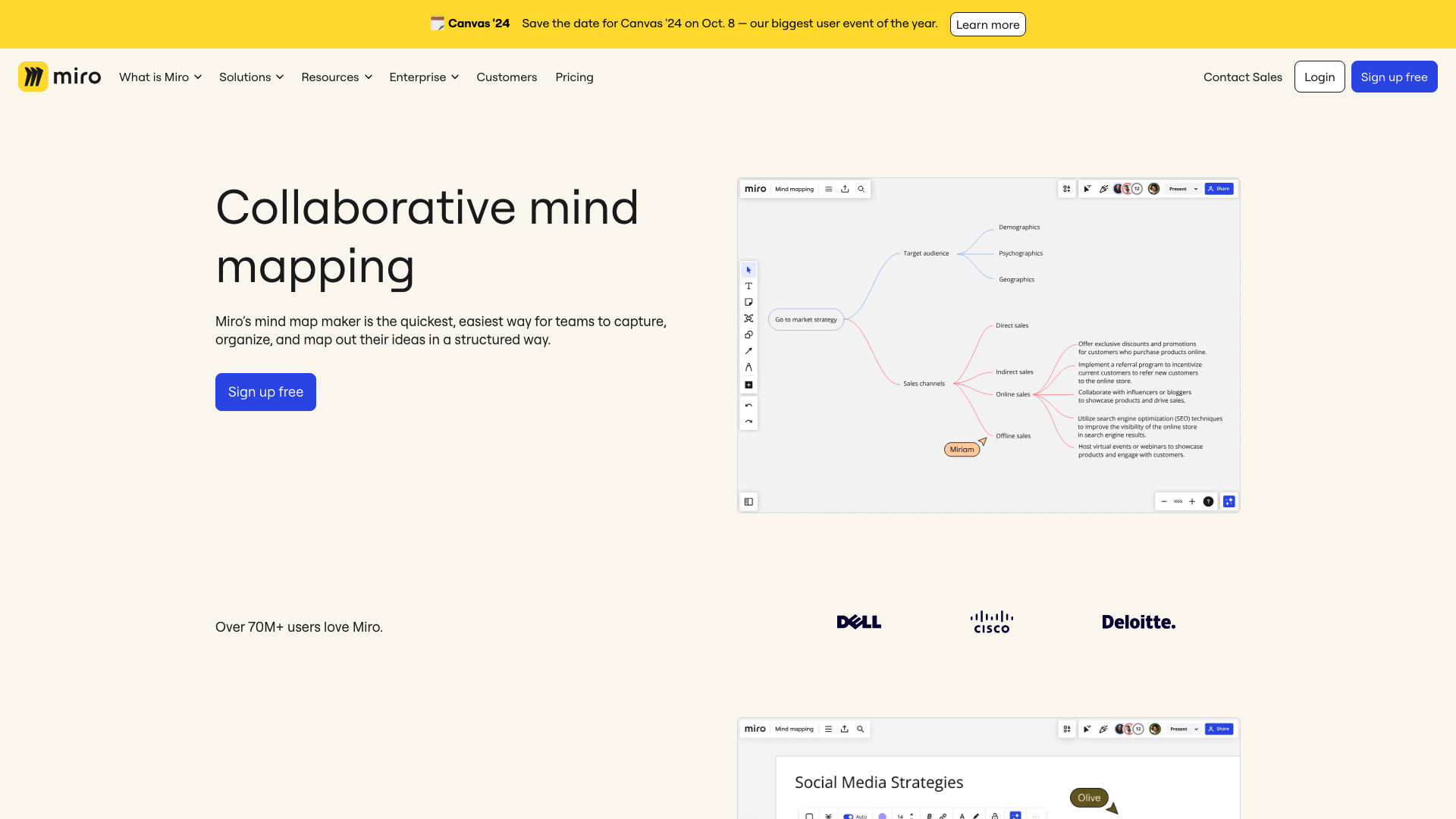The height and width of the screenshot is (819, 1456).
Task: Open hamburger menu in Social Media Strategies board
Action: coord(829,729)
